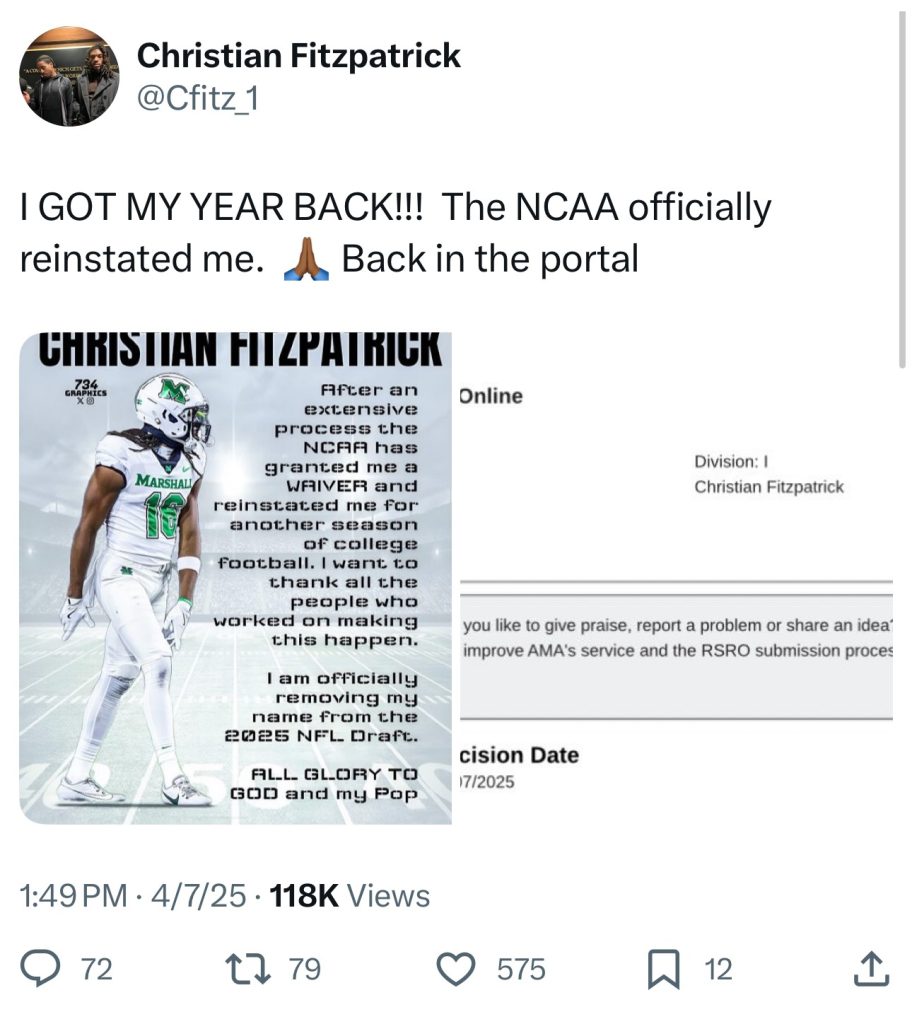Click the 1:49 PM timestamp
The image size is (912, 1024).
(74, 895)
